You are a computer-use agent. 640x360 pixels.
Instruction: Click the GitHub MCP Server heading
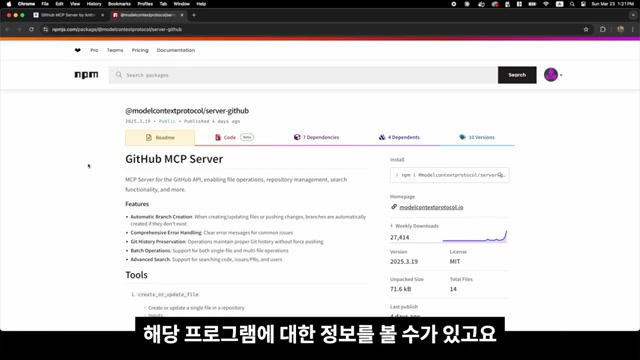(x=174, y=159)
